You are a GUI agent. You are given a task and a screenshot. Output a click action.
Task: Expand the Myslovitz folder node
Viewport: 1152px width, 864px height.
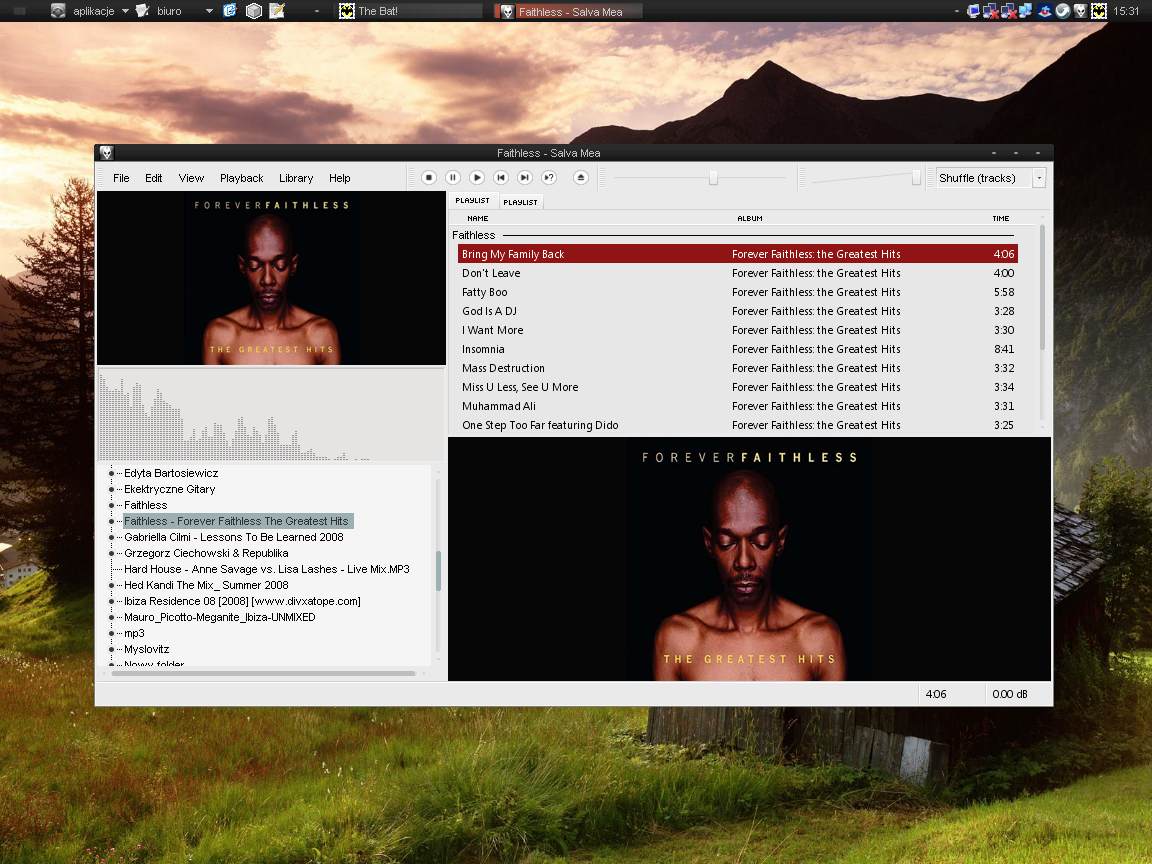[x=111, y=649]
